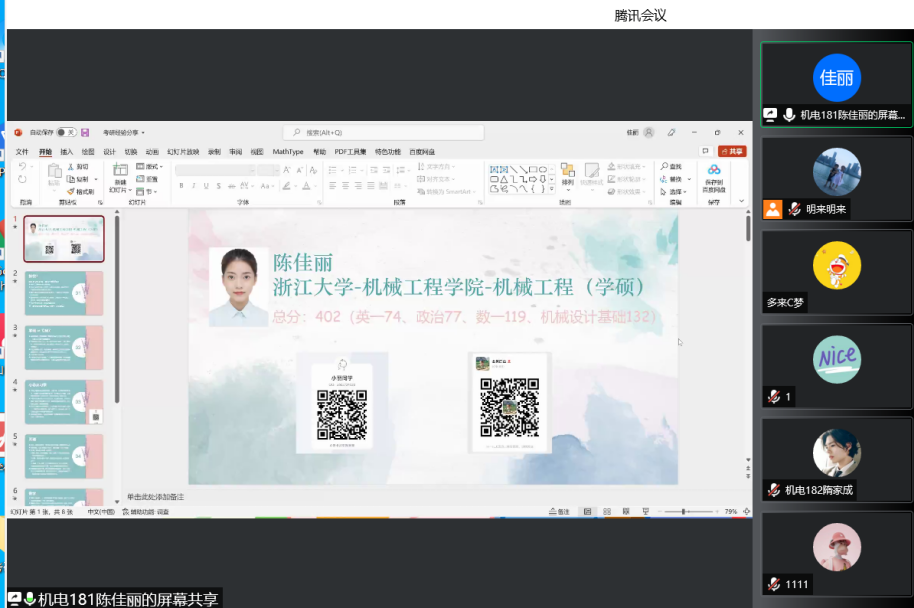The height and width of the screenshot is (608, 914).
Task: Click the Find (查找) magnifier icon
Action: [664, 166]
